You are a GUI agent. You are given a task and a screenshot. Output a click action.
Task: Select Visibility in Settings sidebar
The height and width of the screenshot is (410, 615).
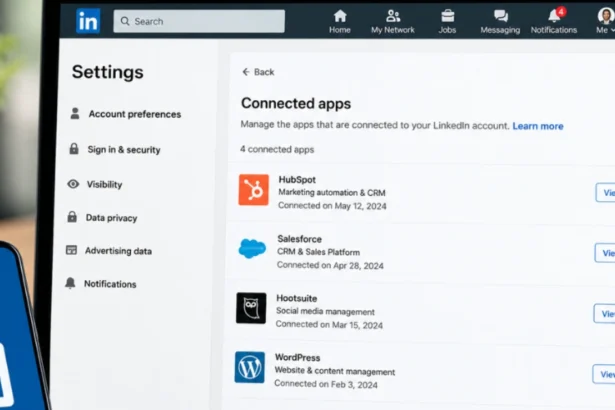pos(95,184)
